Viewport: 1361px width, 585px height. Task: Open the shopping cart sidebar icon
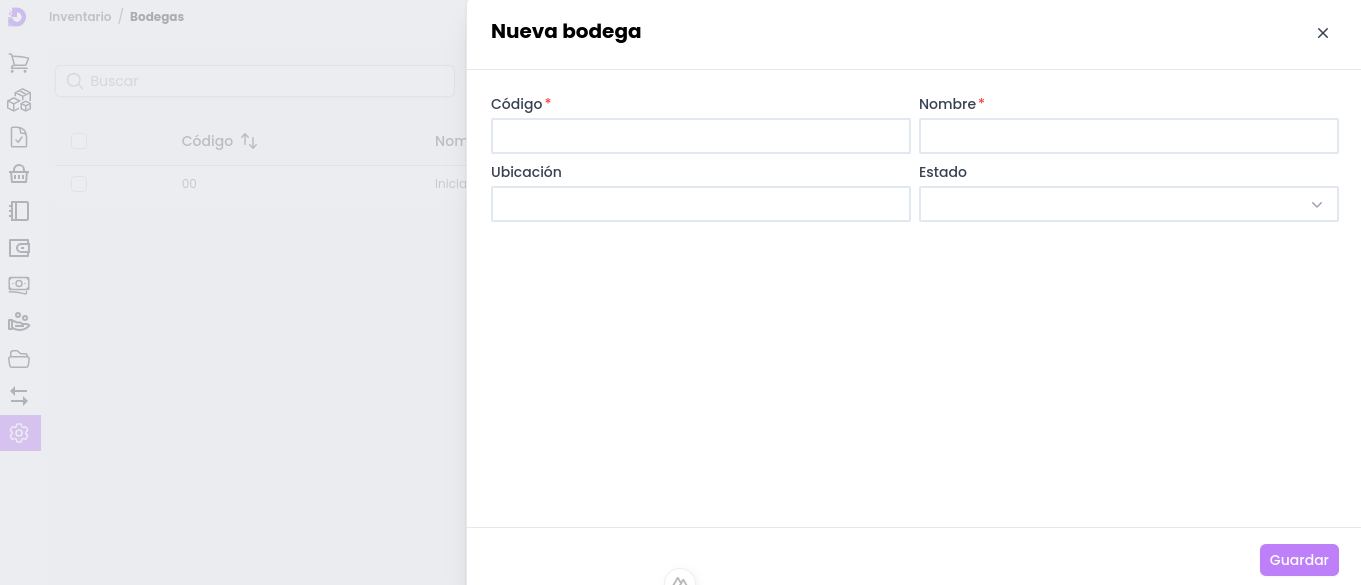point(19,63)
